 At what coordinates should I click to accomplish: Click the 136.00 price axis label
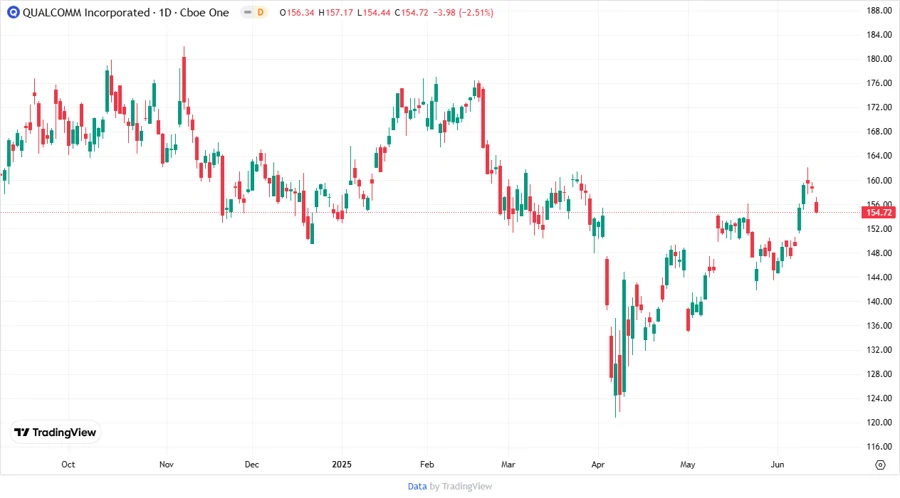click(879, 325)
